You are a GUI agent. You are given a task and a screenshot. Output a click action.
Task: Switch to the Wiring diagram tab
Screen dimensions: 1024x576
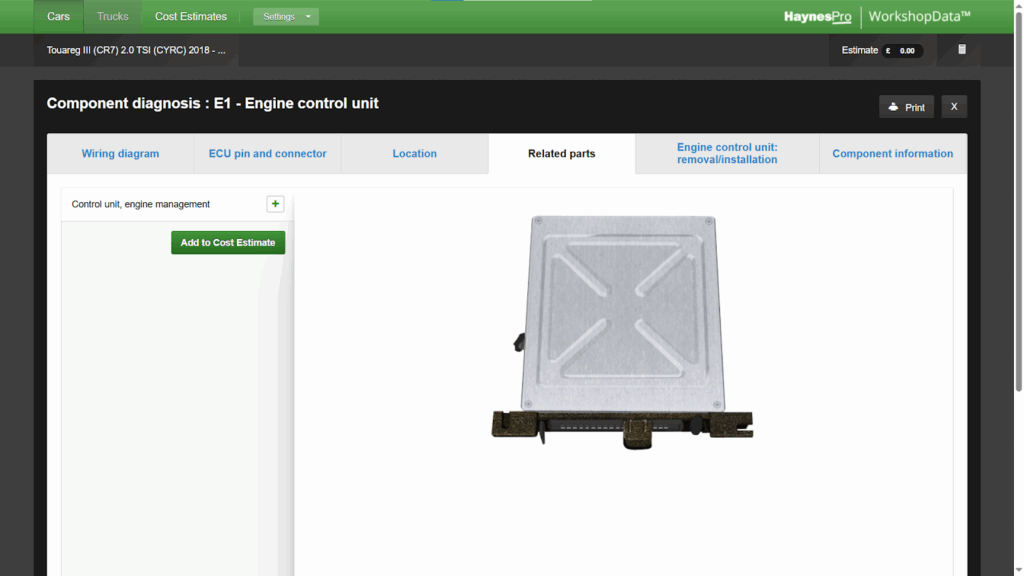[x=120, y=153]
